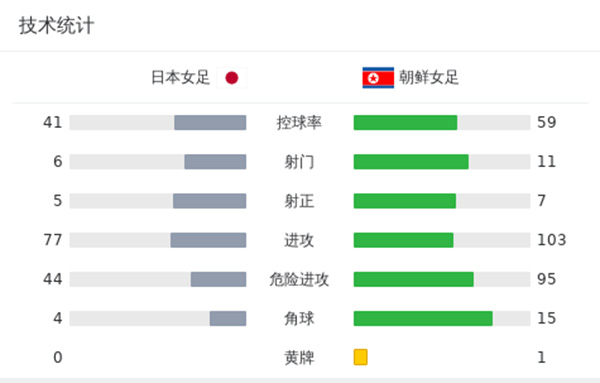Click the 控球率 green bar for North Korea
This screenshot has width=600, height=383.
point(405,123)
